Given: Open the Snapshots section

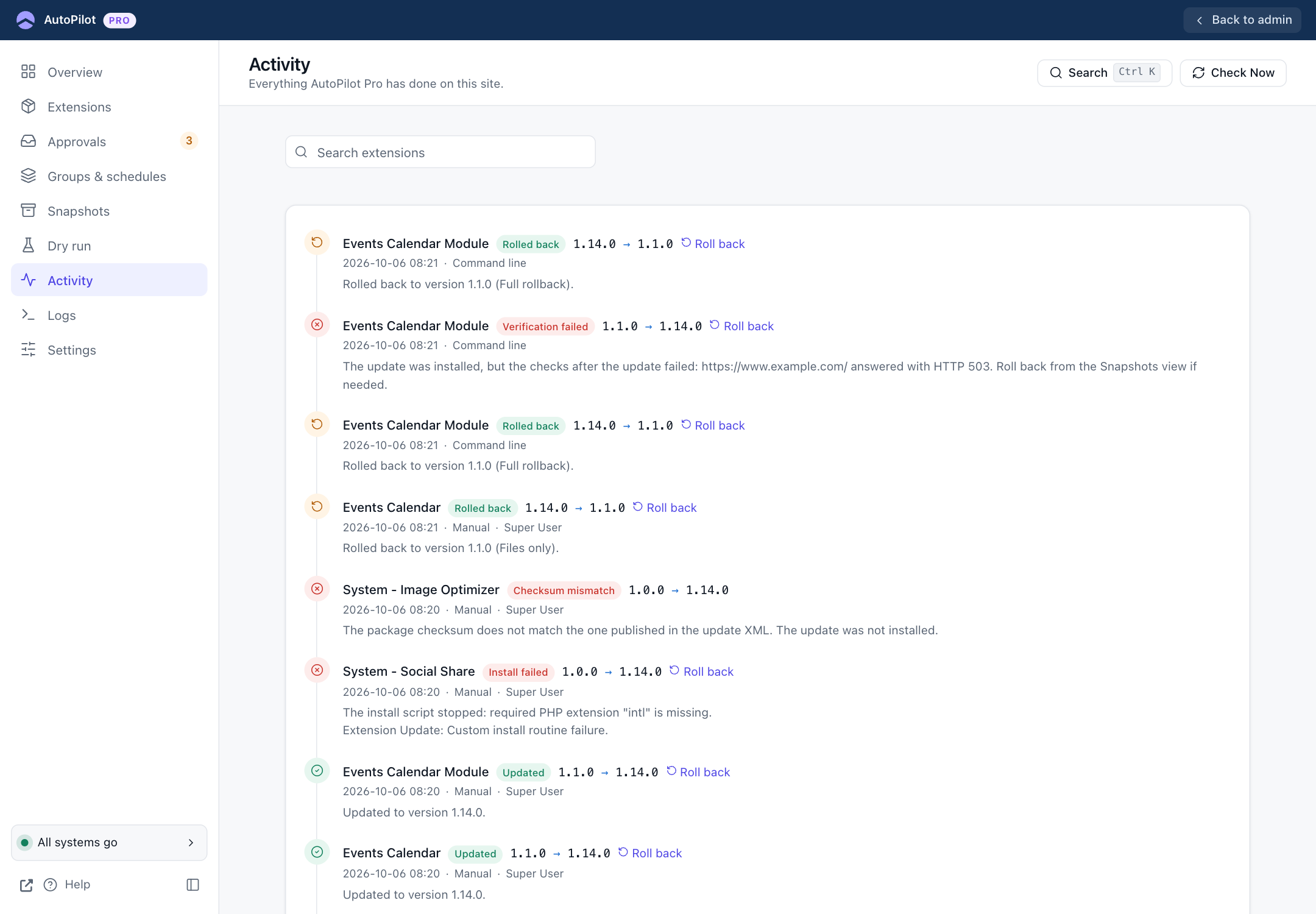Looking at the screenshot, I should (x=109, y=211).
